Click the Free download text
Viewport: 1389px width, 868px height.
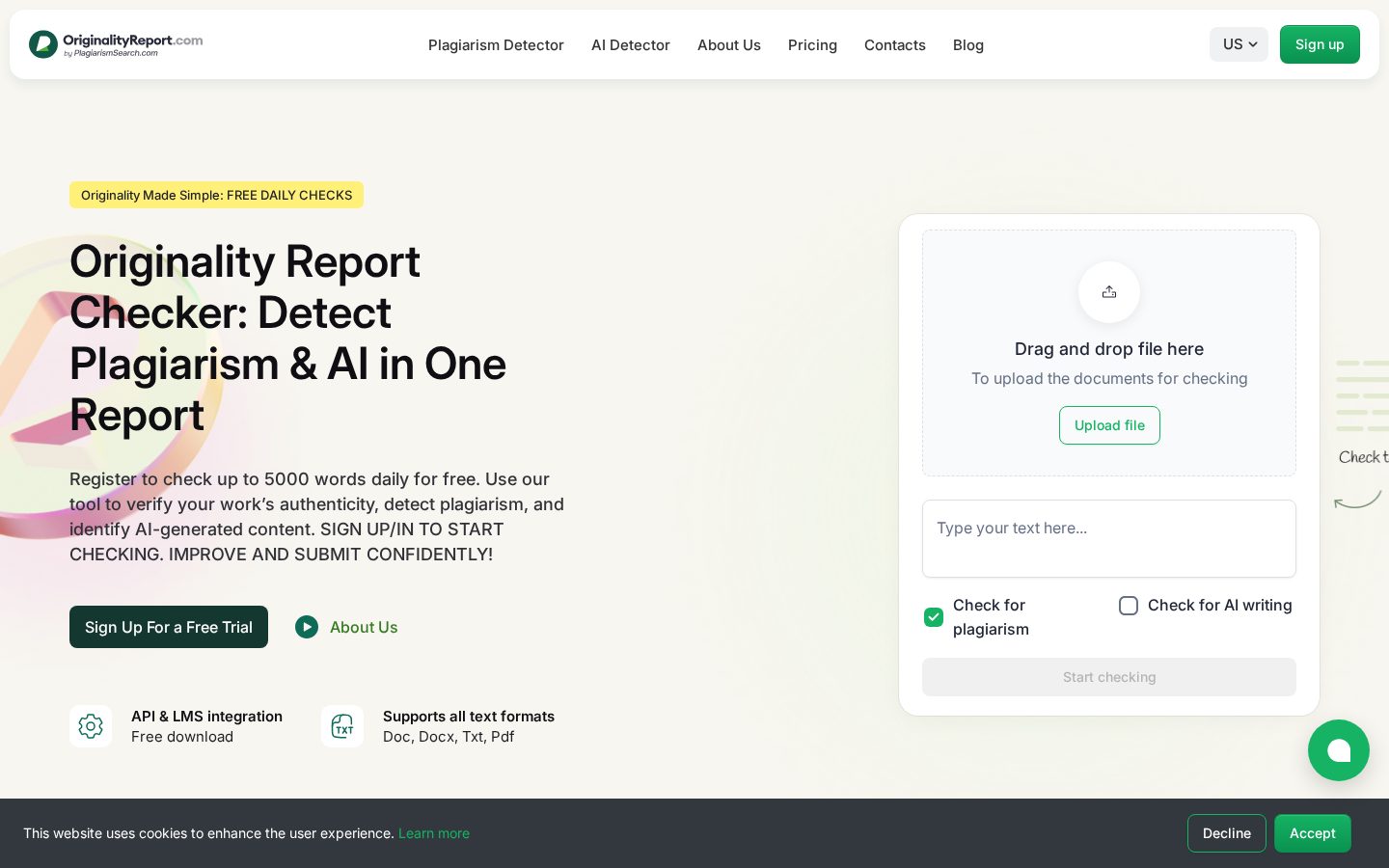tap(182, 737)
